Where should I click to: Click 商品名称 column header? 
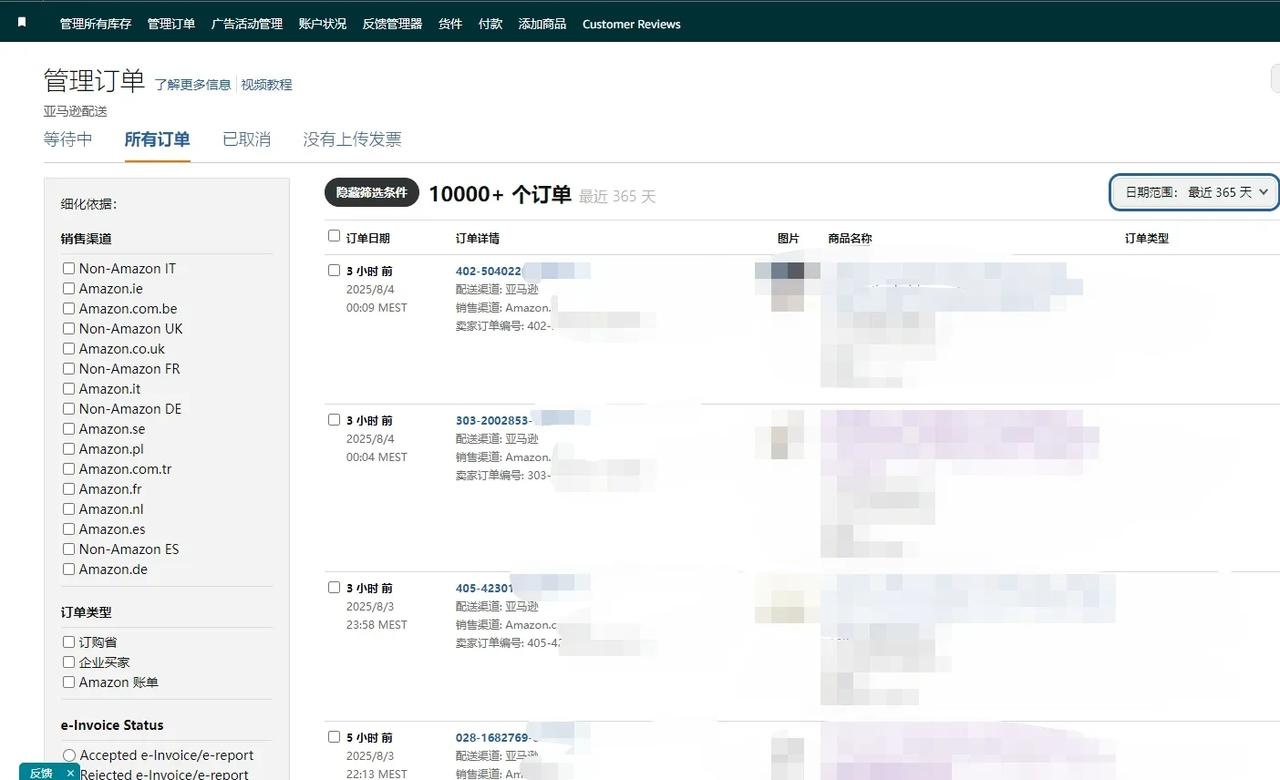pyautogui.click(x=850, y=238)
